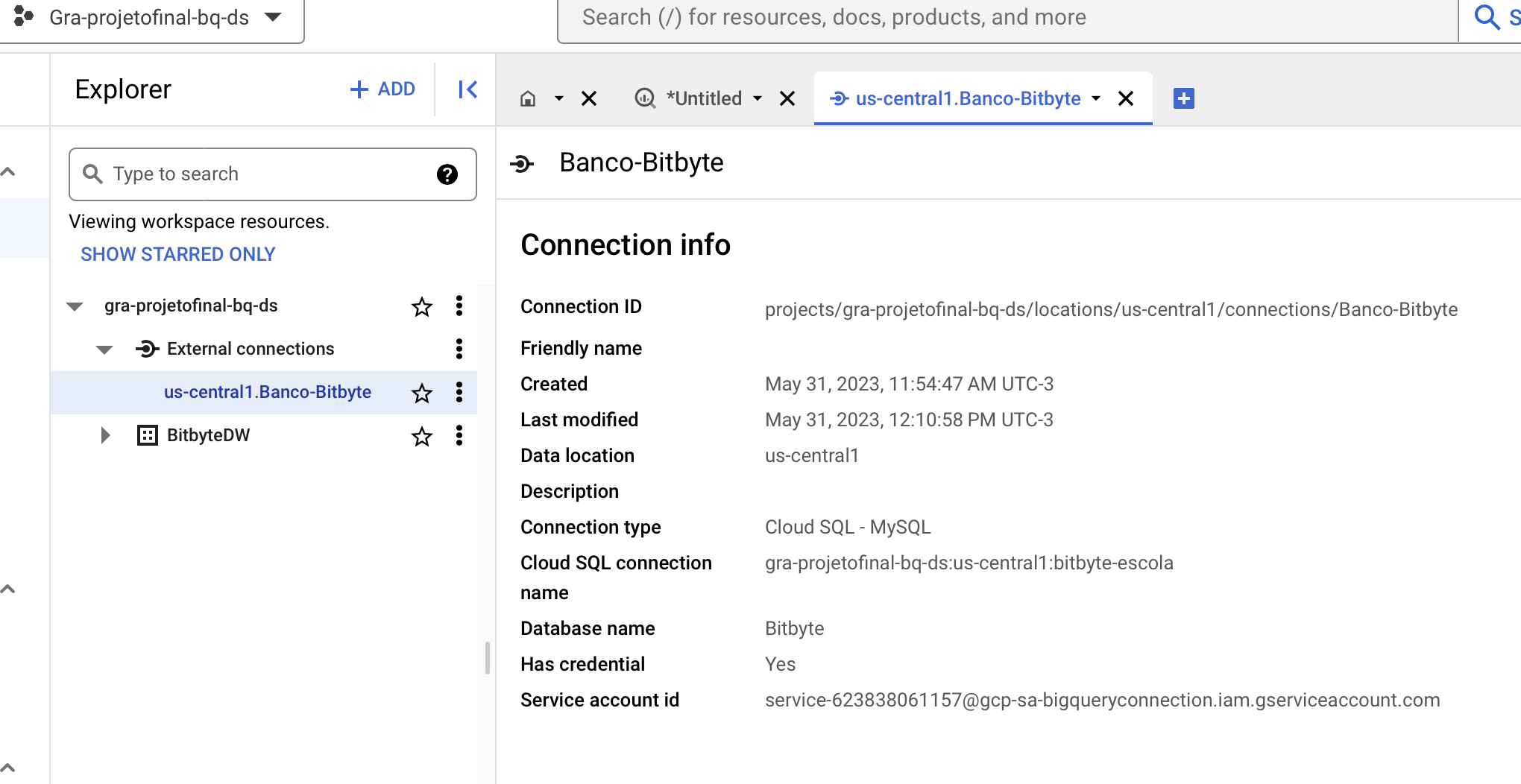
Task: Select us-central1.Banco-Bitbyte in the tree
Action: tap(268, 392)
